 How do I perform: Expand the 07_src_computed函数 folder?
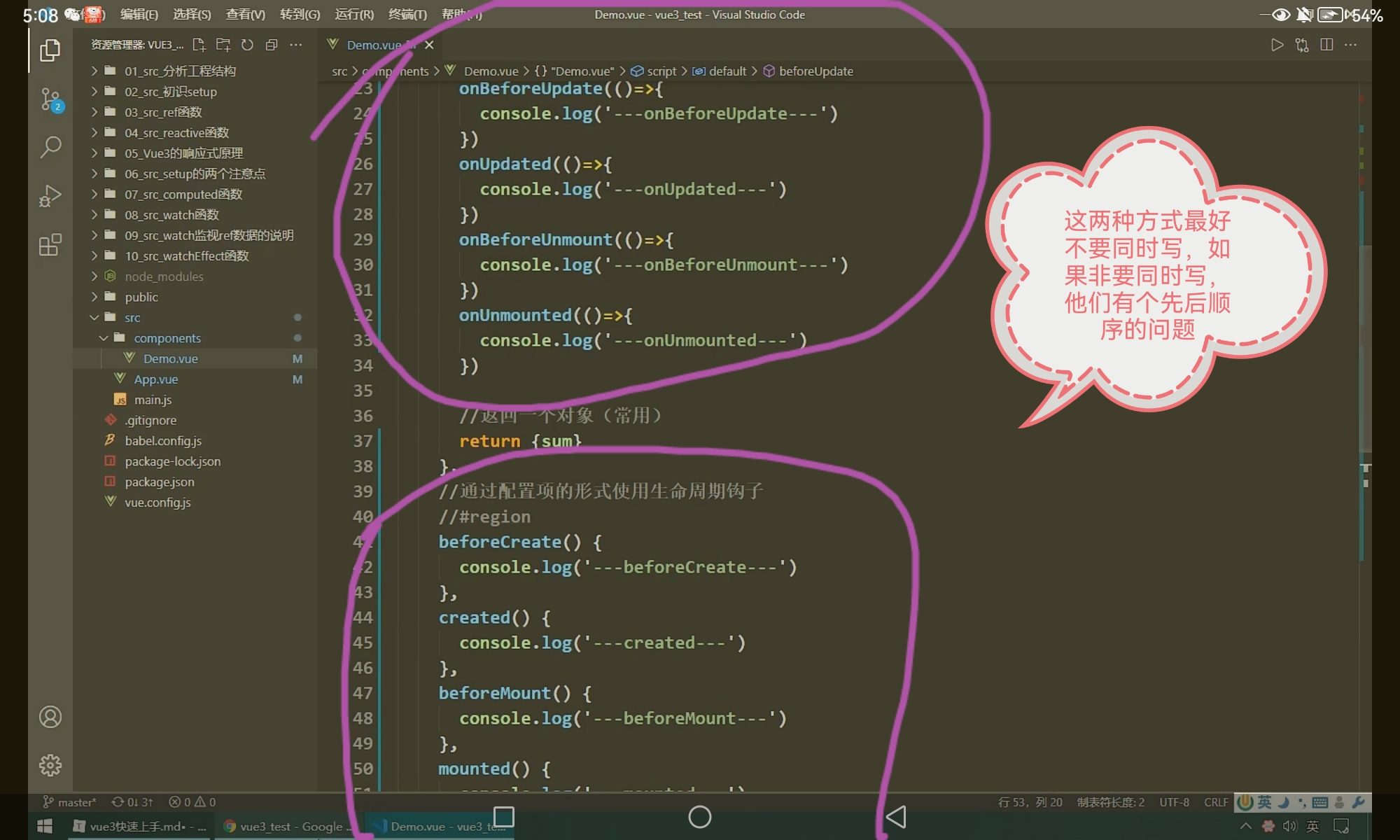pos(183,194)
